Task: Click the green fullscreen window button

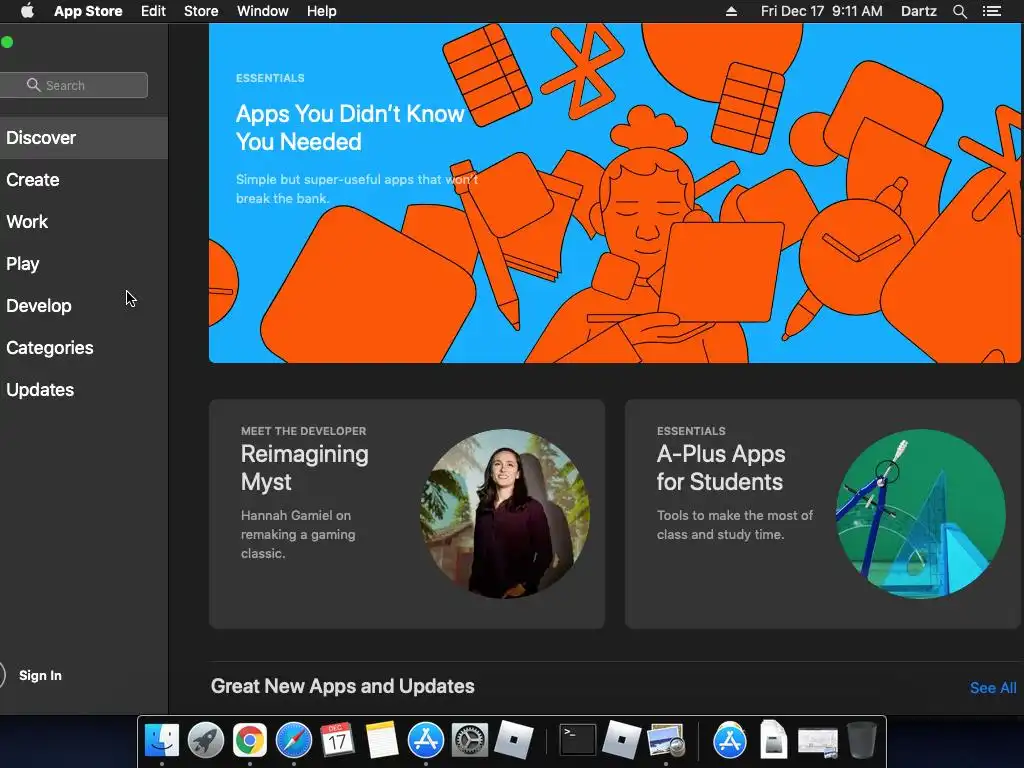Action: [7, 42]
